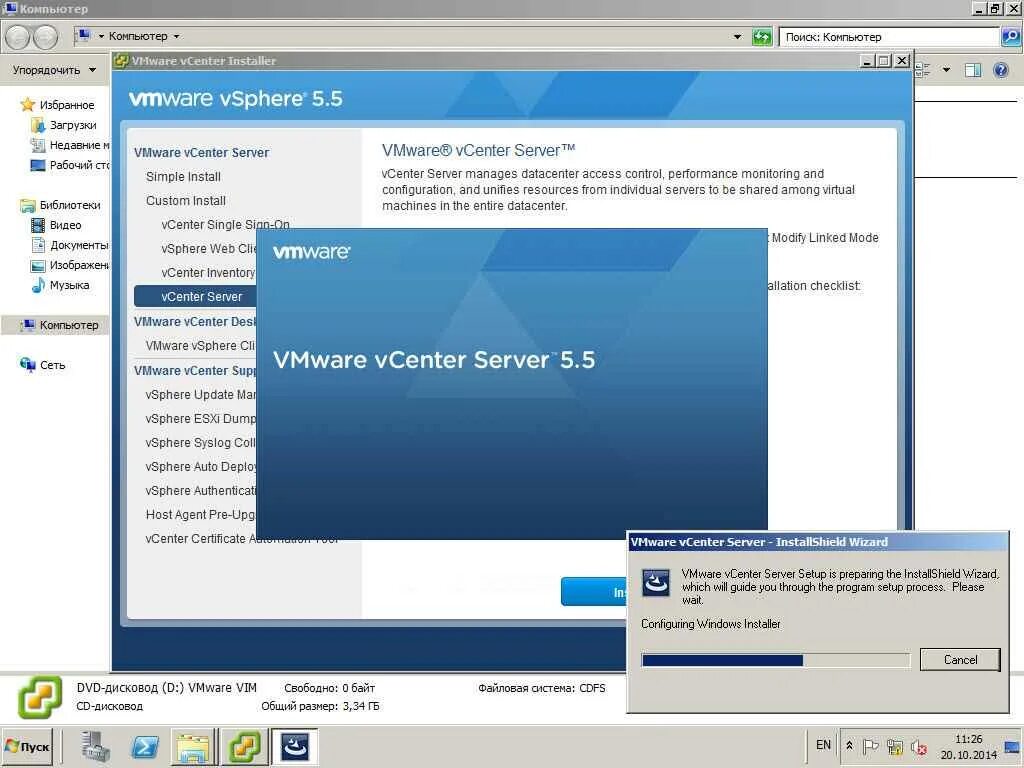1024x768 pixels.
Task: Click the DVD drive VMware VIM icon
Action: point(38,694)
